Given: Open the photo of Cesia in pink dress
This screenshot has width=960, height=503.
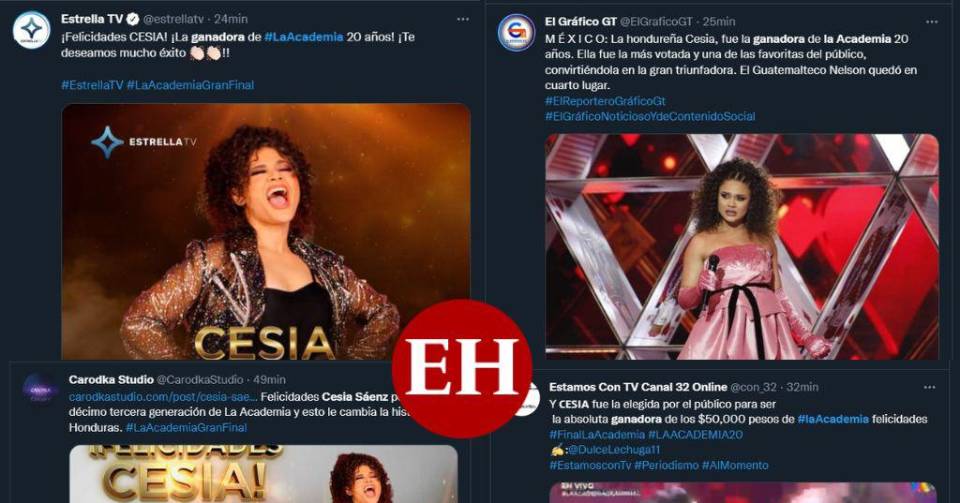Looking at the screenshot, I should pyautogui.click(x=741, y=246).
